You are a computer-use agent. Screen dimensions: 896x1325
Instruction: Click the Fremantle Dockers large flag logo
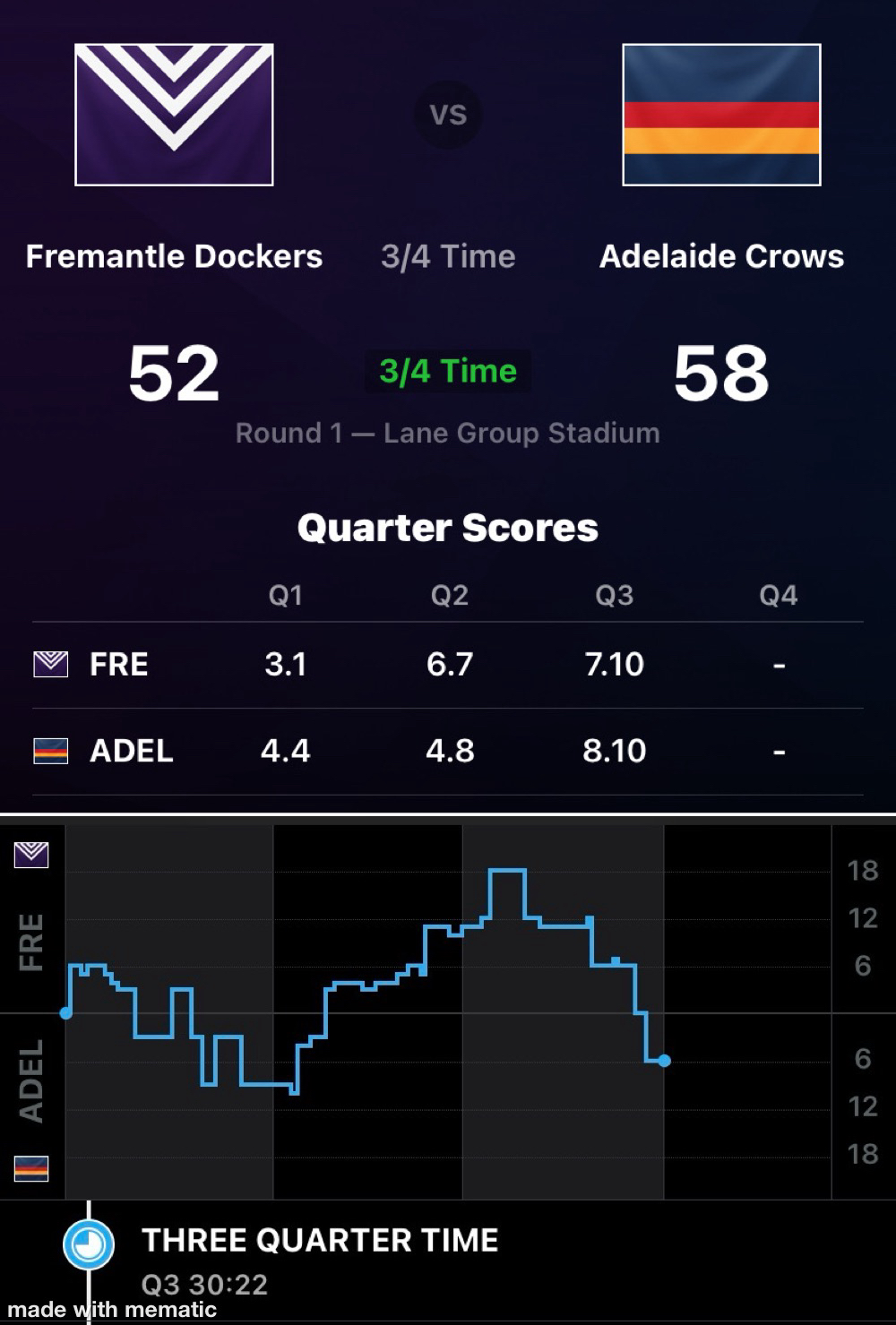coord(174,115)
